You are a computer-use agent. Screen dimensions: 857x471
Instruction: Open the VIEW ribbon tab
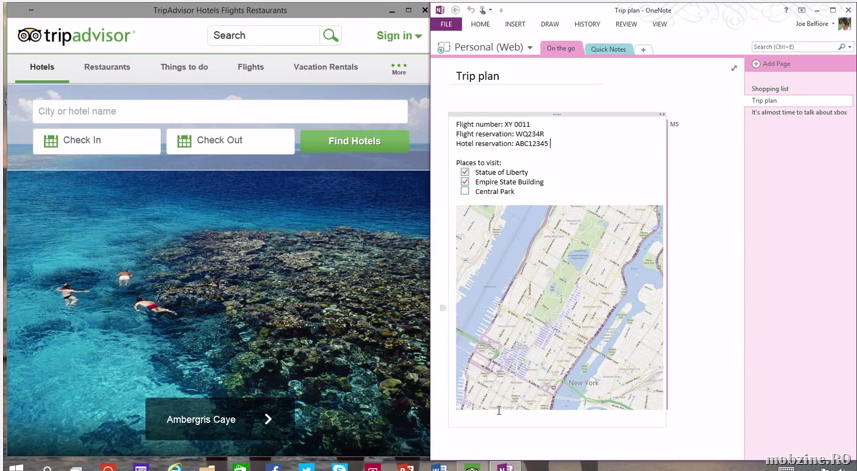(x=659, y=24)
